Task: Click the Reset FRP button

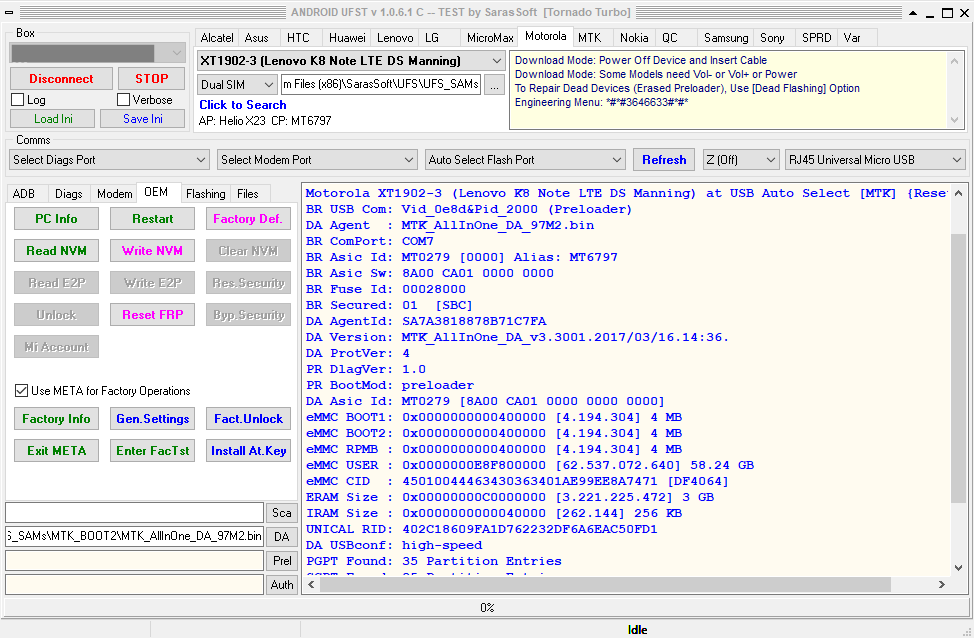Action: [152, 315]
